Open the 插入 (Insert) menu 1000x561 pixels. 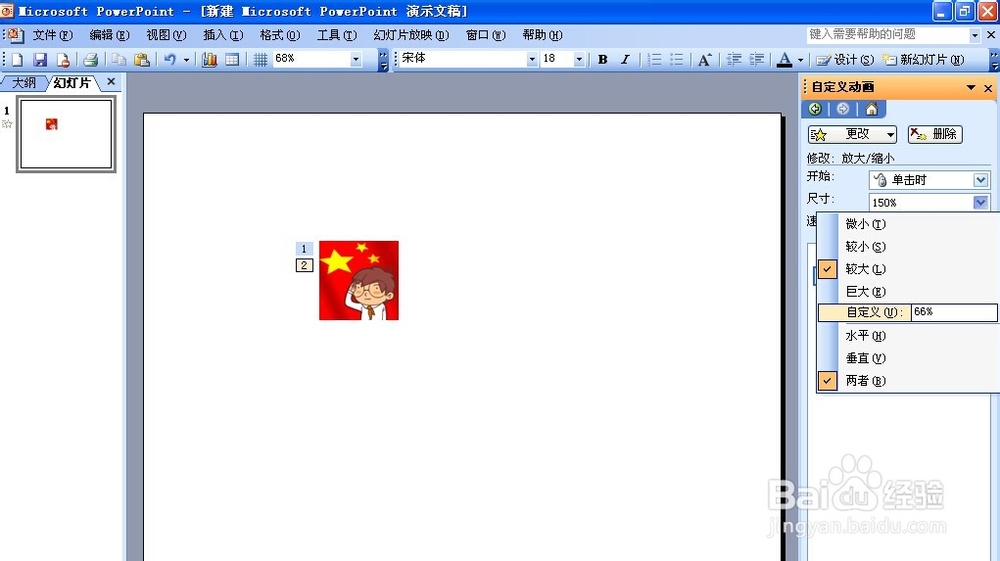click(x=223, y=35)
